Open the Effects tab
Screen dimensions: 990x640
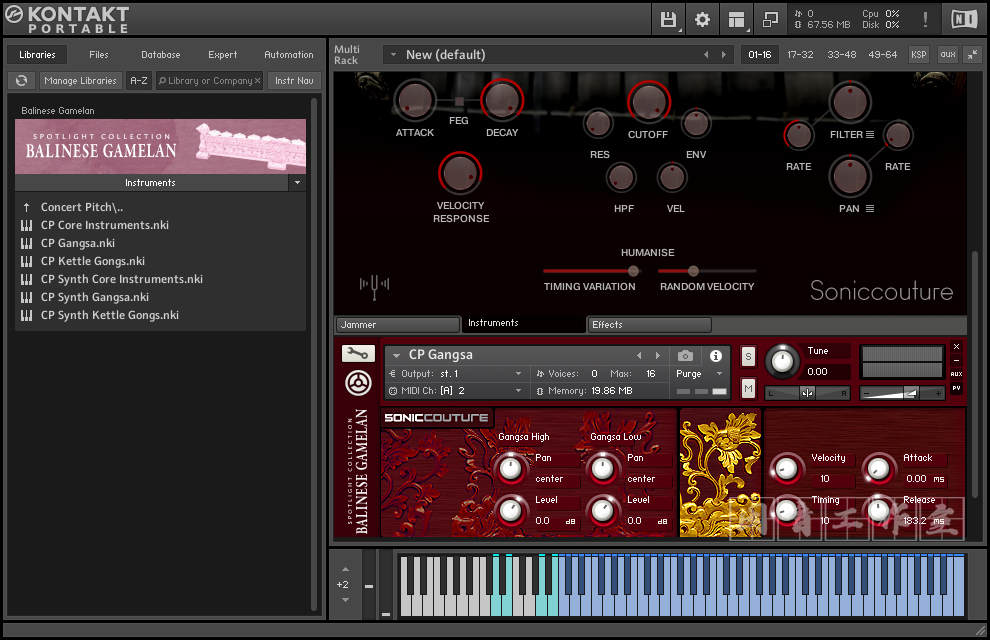[649, 324]
